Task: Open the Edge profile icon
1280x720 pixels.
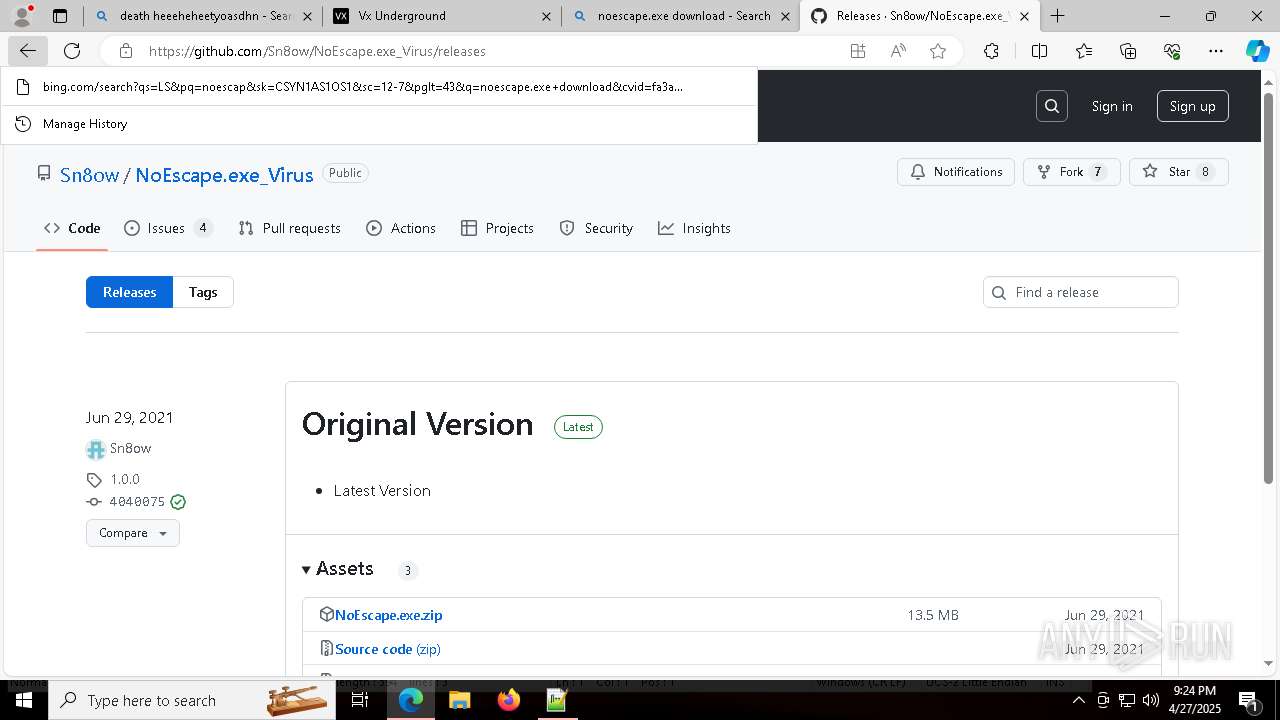Action: (22, 16)
